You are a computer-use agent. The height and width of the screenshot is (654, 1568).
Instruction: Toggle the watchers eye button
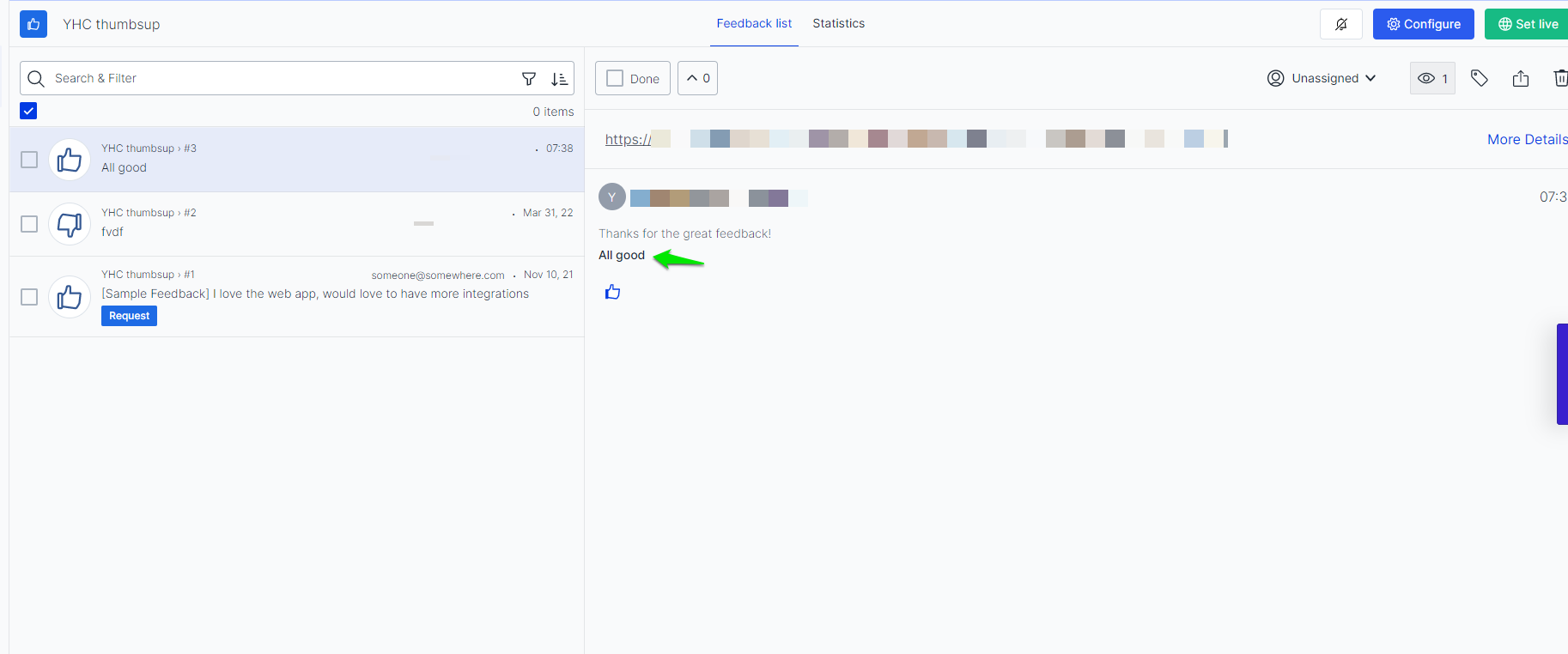pyautogui.click(x=1432, y=78)
